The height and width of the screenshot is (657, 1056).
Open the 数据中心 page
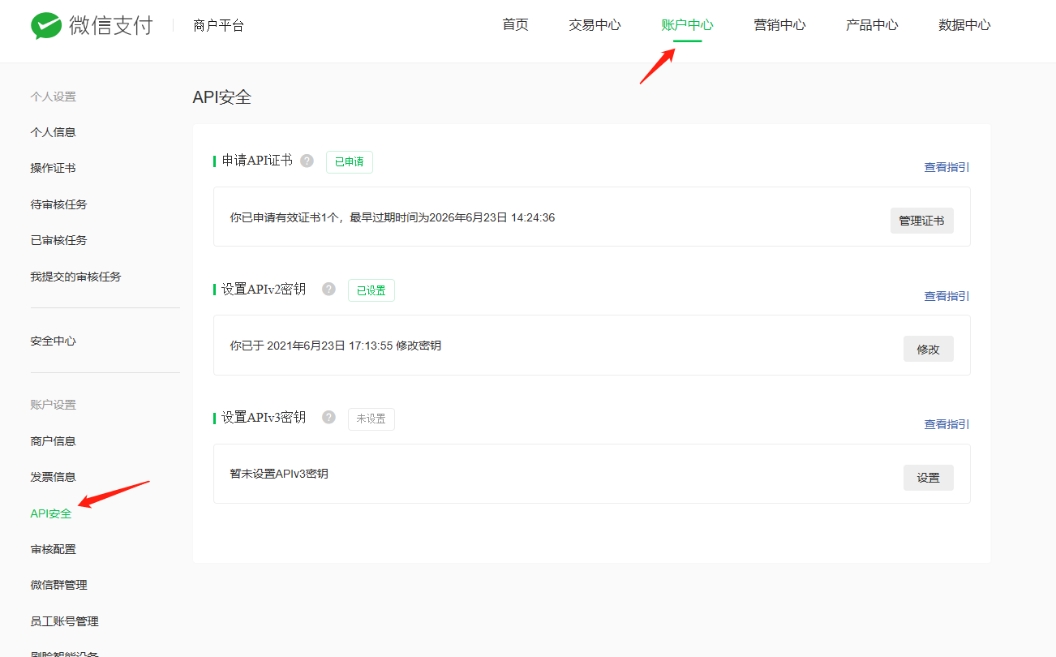[963, 25]
